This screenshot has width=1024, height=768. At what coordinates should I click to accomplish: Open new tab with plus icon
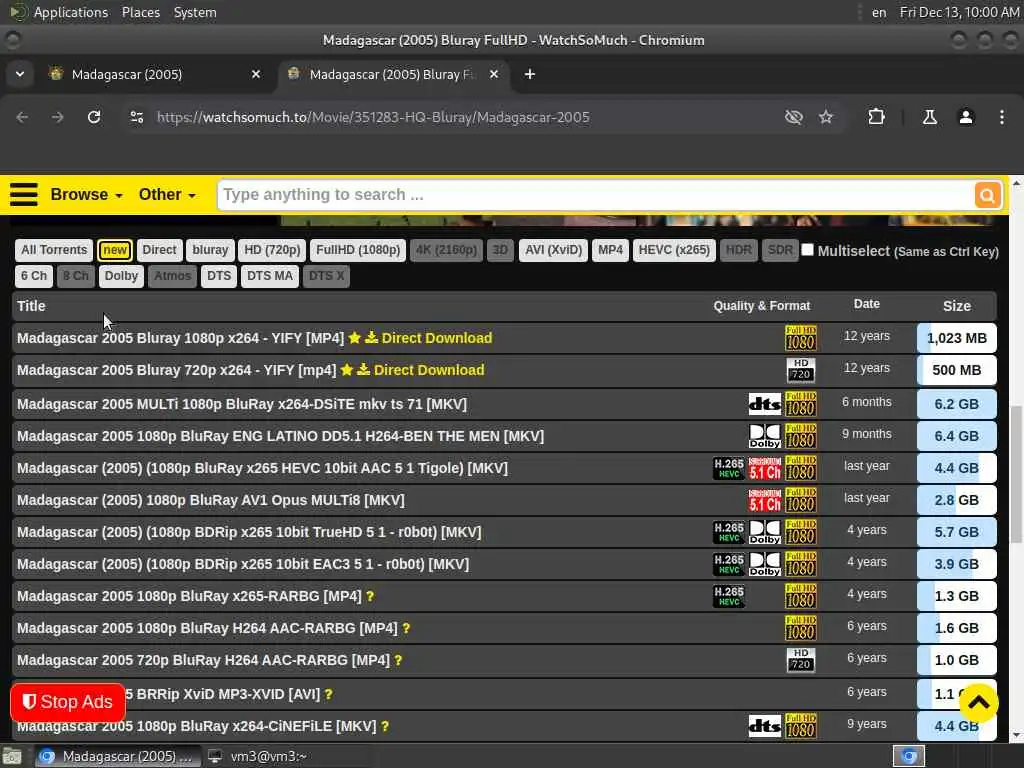tap(530, 74)
